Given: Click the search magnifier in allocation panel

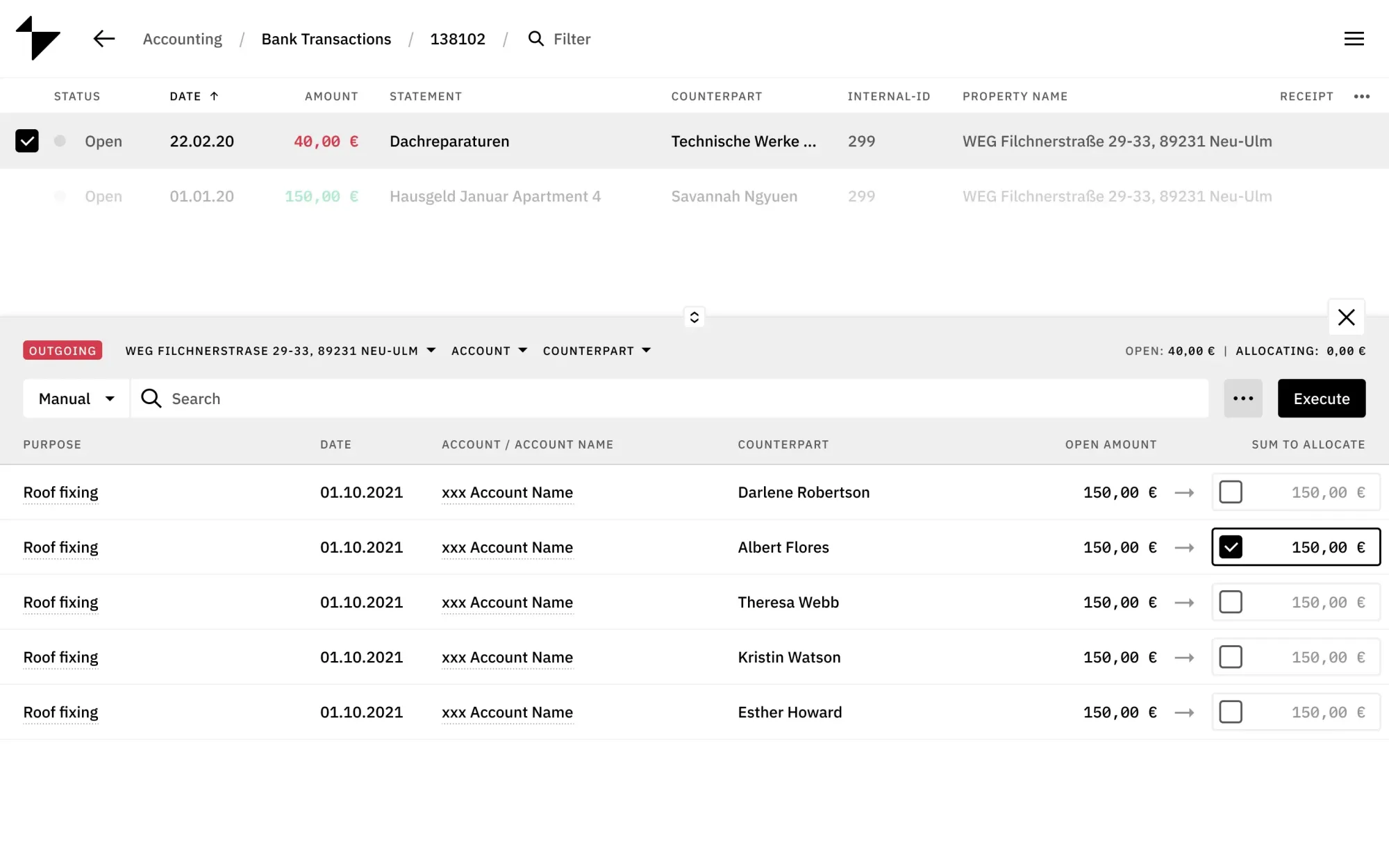Looking at the screenshot, I should click(x=151, y=398).
